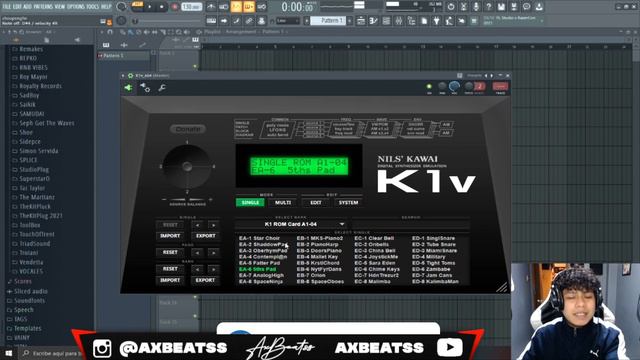Image resolution: width=640 pixels, height=360 pixels.
Task: Click the red record button
Action: tap(174, 7)
